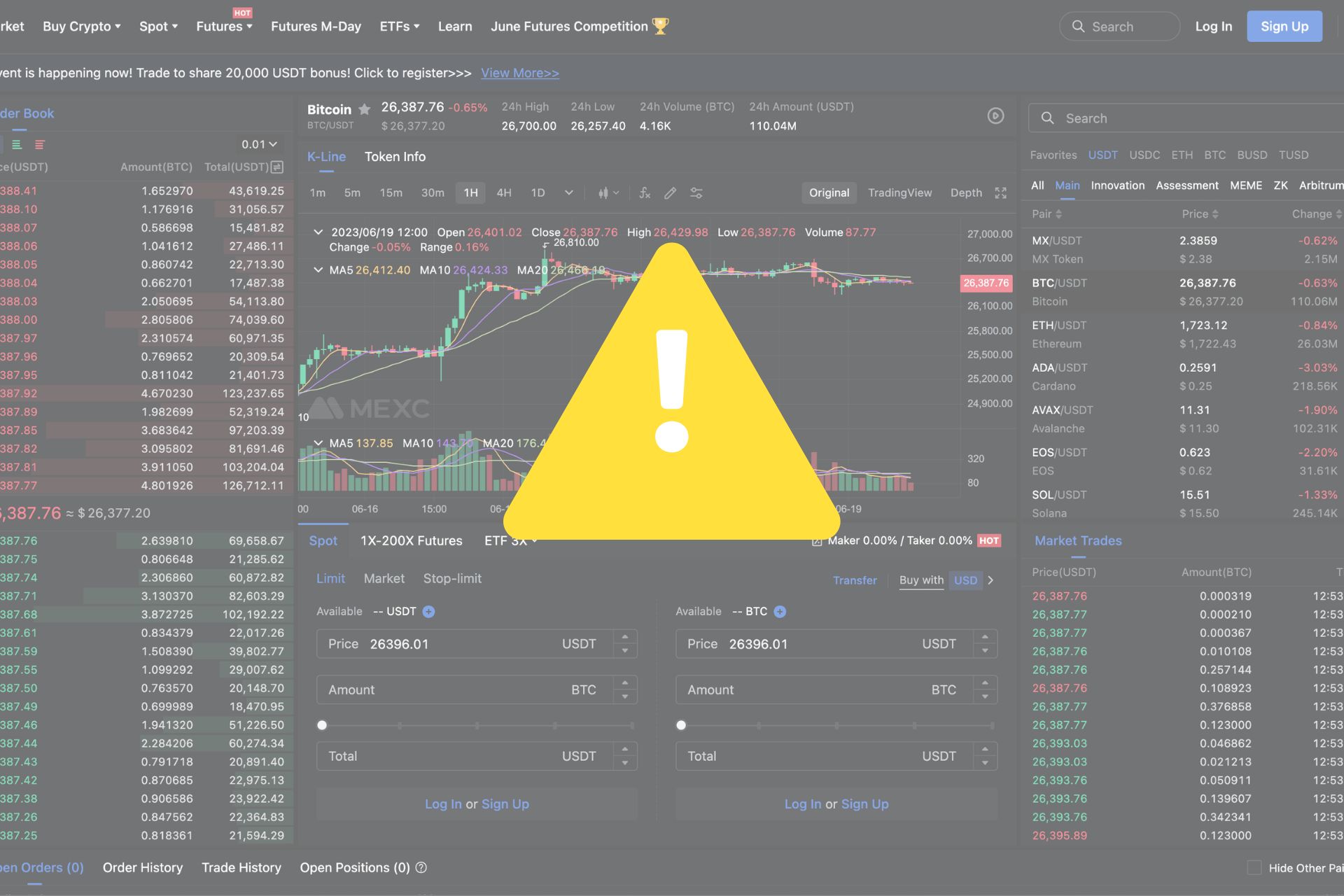The image size is (1344, 896).
Task: Show only sell orders in order book
Action: [x=39, y=144]
